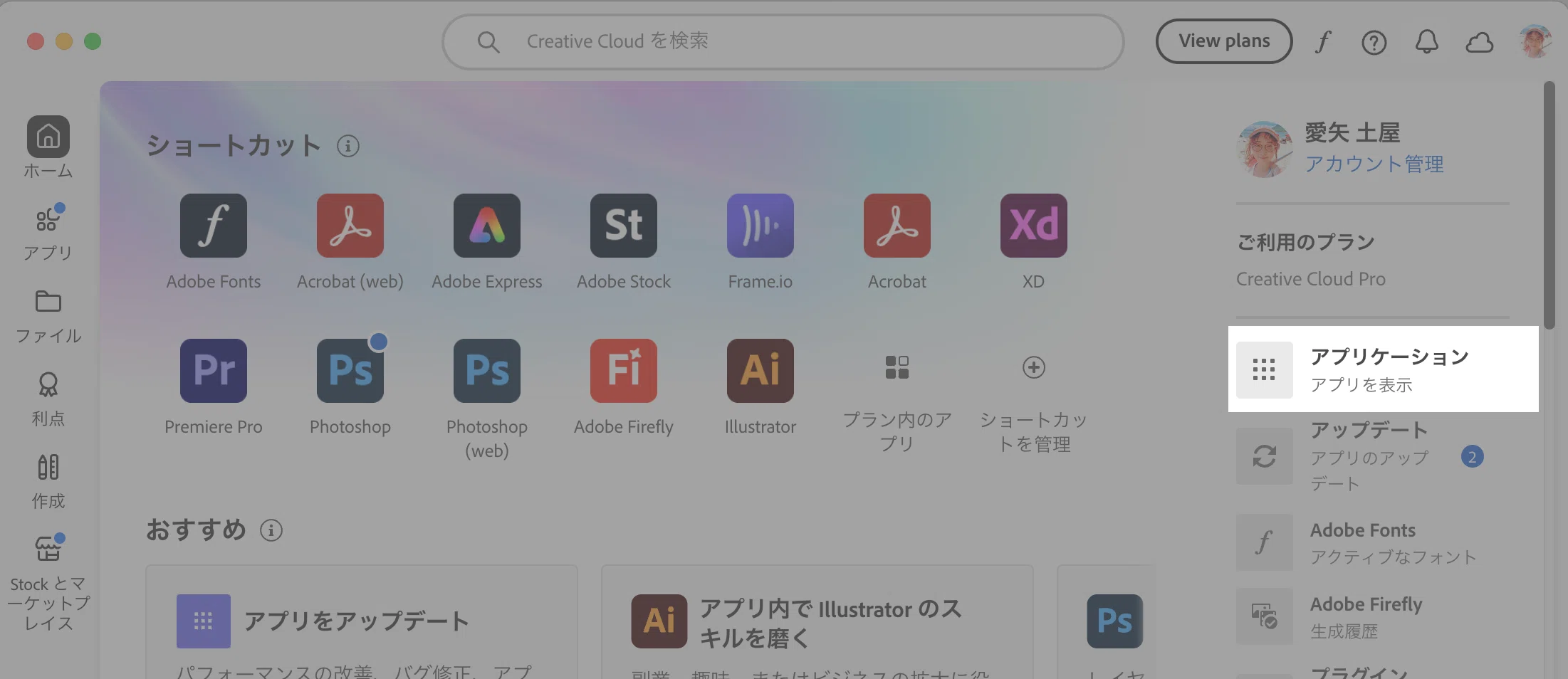Viewport: 1568px width, 679px height.
Task: Check cloud sync status icon
Action: [x=1479, y=43]
